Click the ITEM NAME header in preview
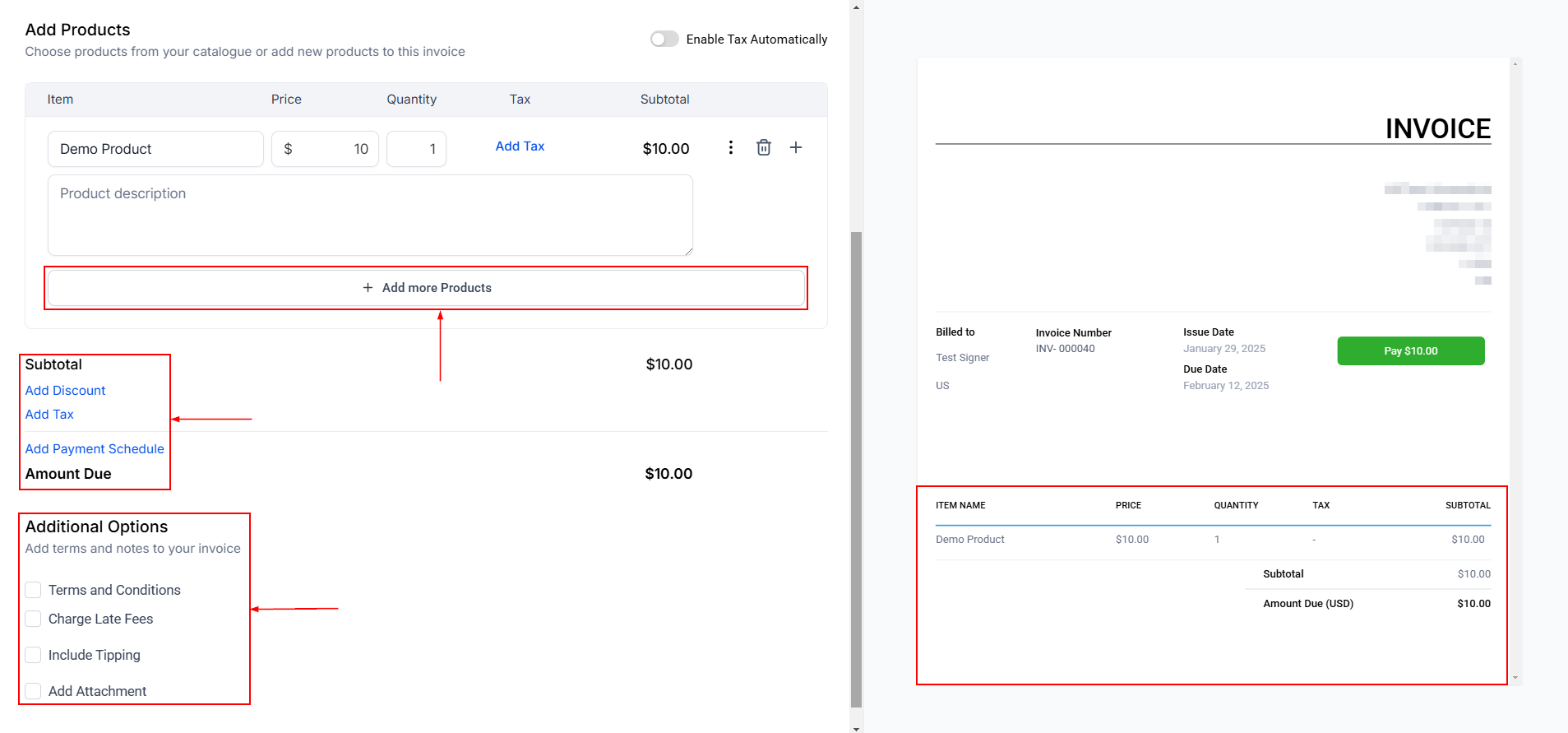The height and width of the screenshot is (733, 1568). tap(960, 505)
